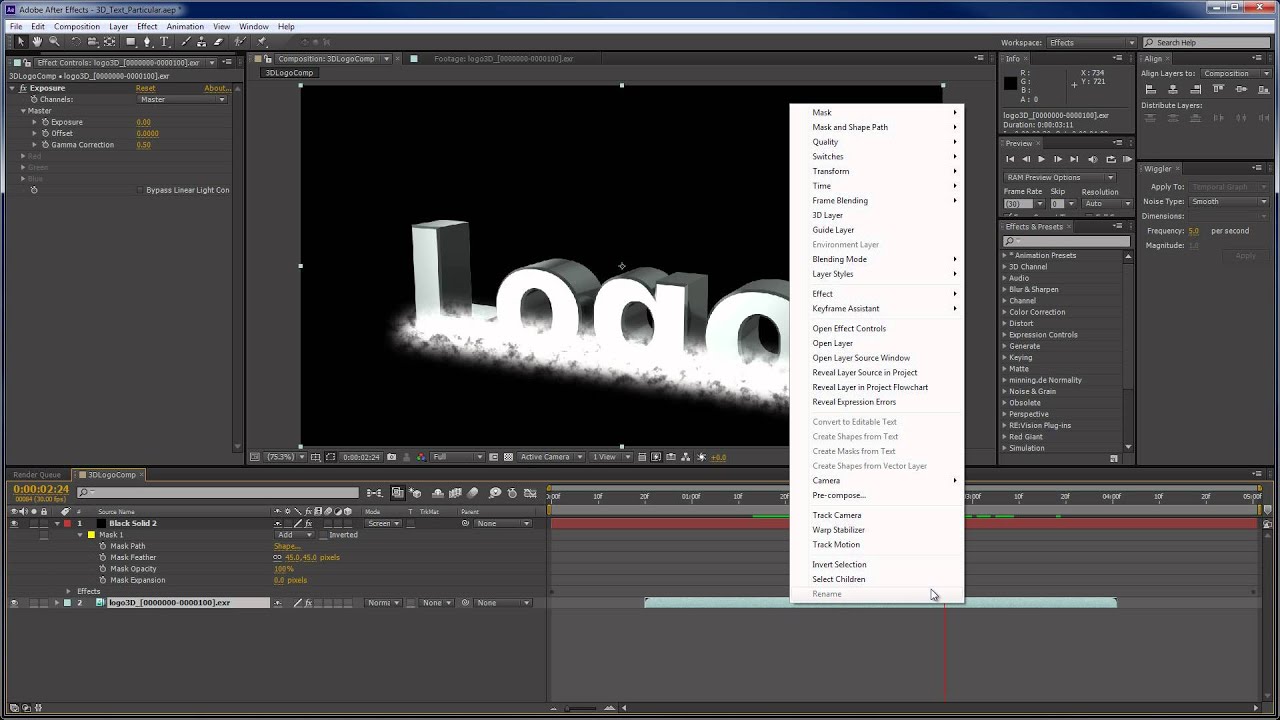This screenshot has width=1280, height=720.
Task: Toggle Mask Feather stopwatch
Action: click(102, 557)
